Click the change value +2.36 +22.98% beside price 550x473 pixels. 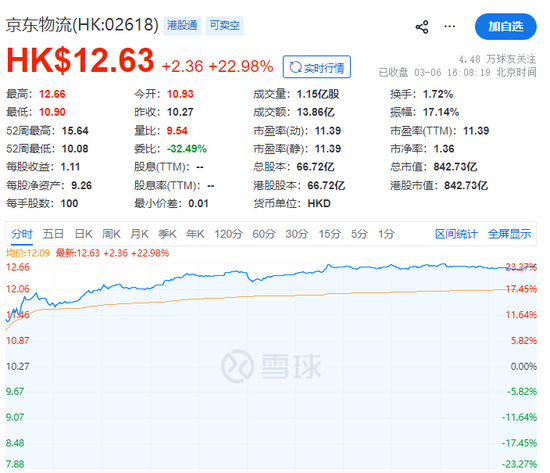coord(217,66)
